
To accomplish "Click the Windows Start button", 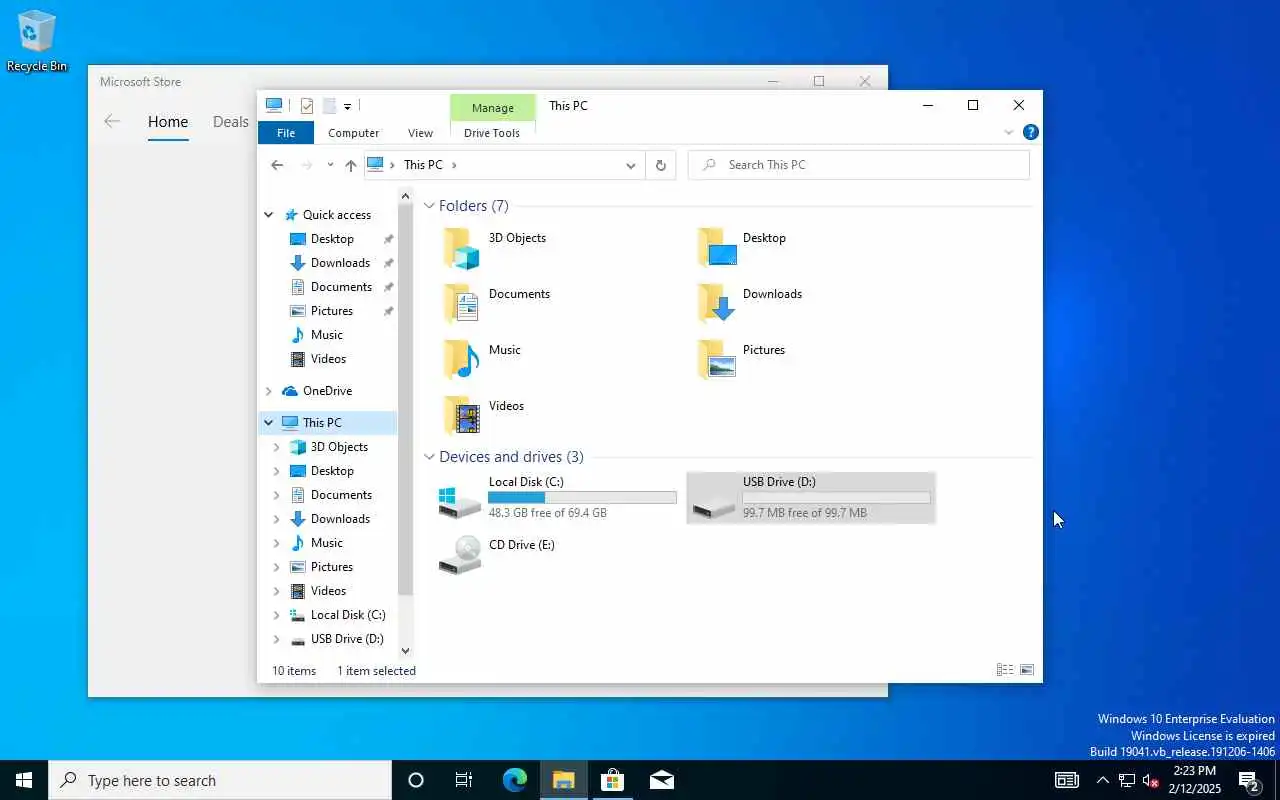I will 24,780.
